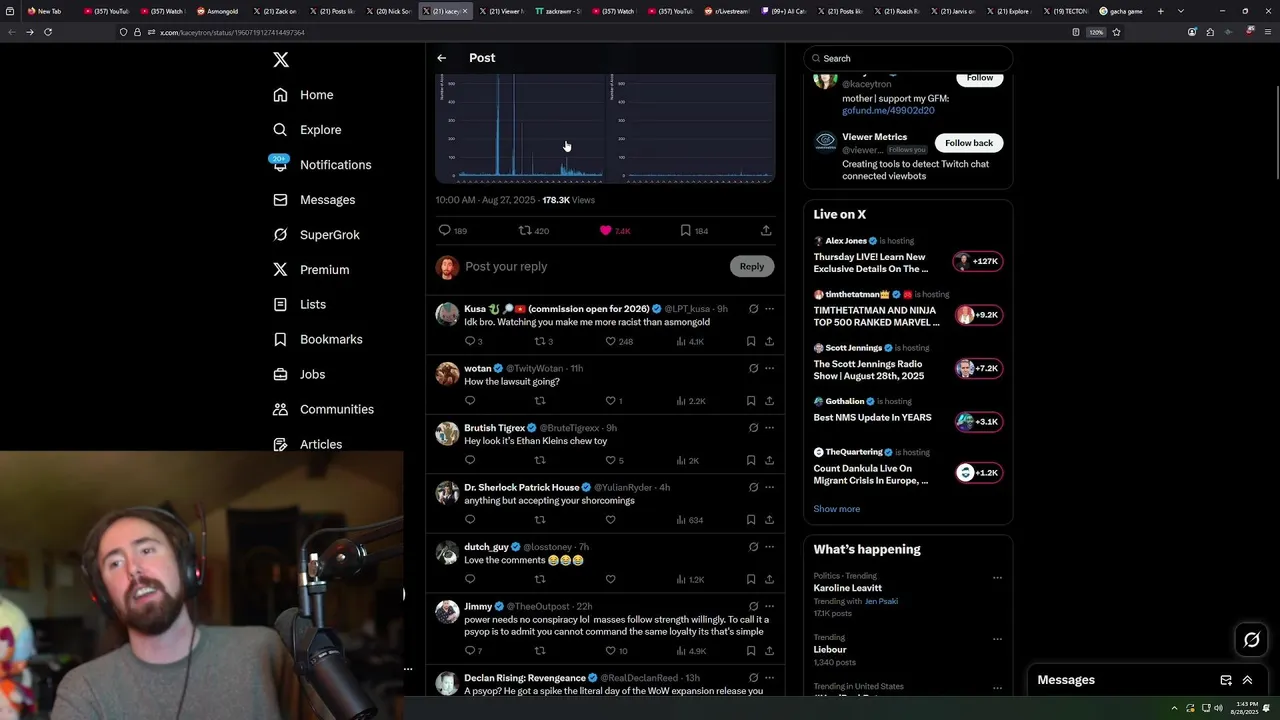The height and width of the screenshot is (720, 1280).
Task: Bookmark dutch_guy's reply
Action: pyautogui.click(x=751, y=579)
